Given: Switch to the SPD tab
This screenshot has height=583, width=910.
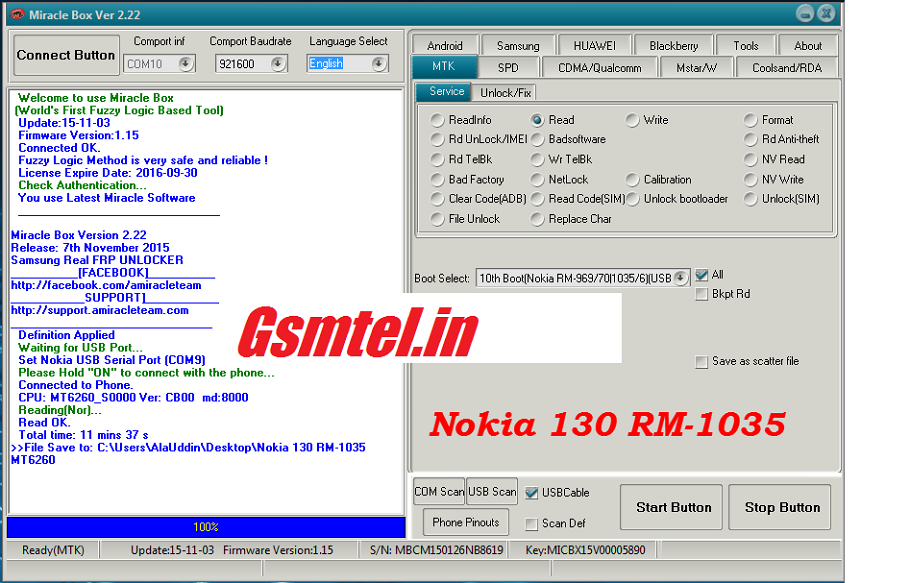Looking at the screenshot, I should click(x=508, y=68).
